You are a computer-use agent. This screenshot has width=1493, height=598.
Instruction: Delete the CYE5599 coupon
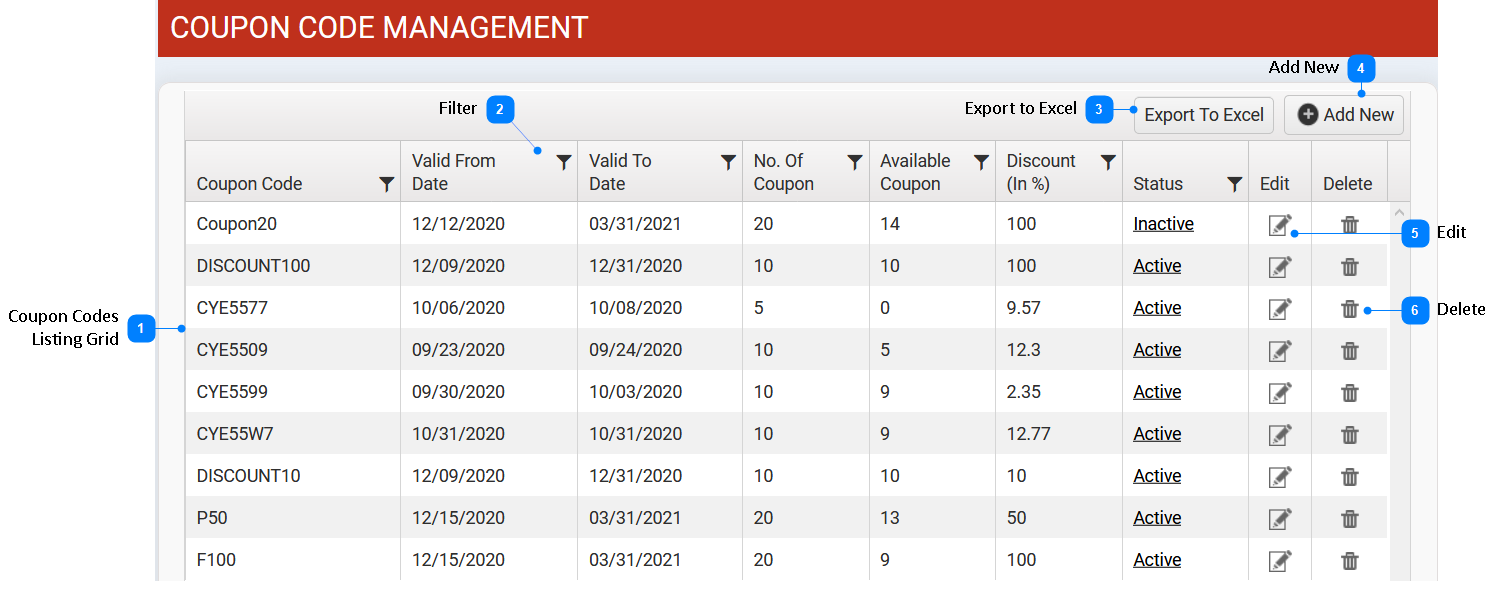click(x=1350, y=393)
